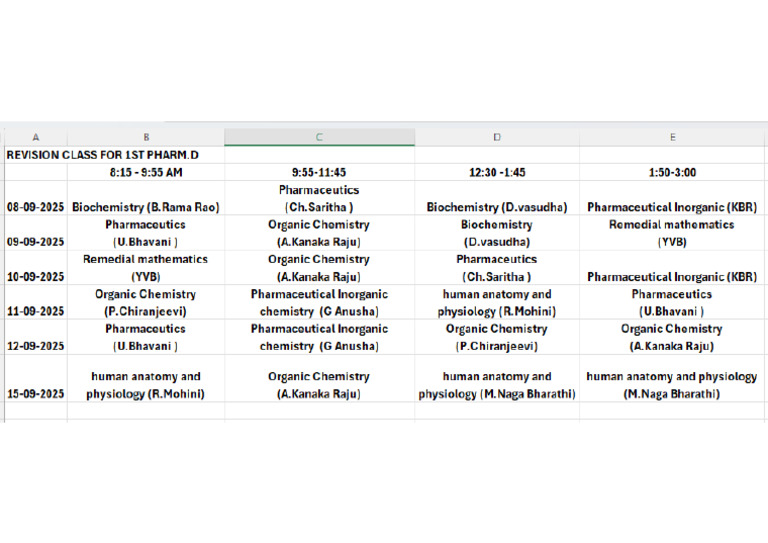The image size is (768, 543).
Task: Select column B header
Action: pos(146,137)
